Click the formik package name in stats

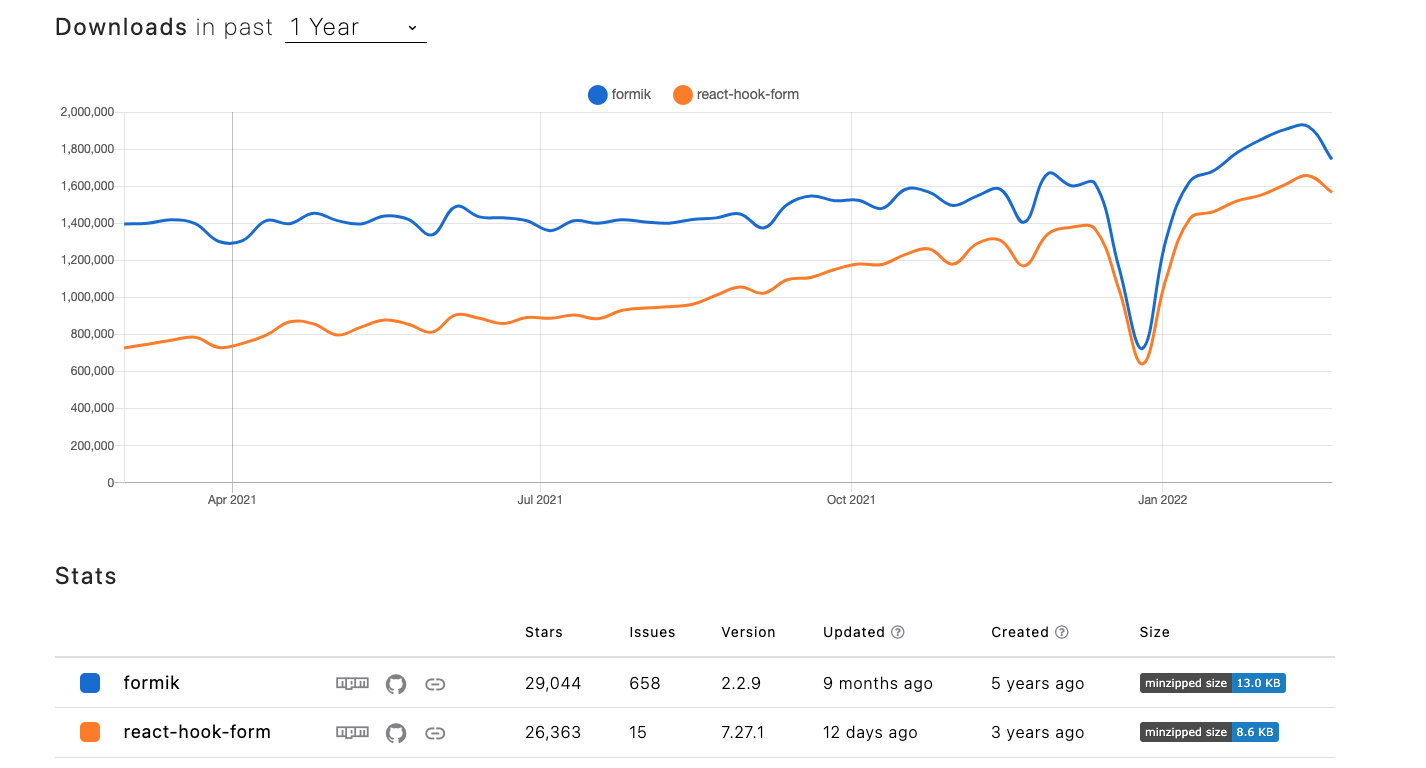152,683
